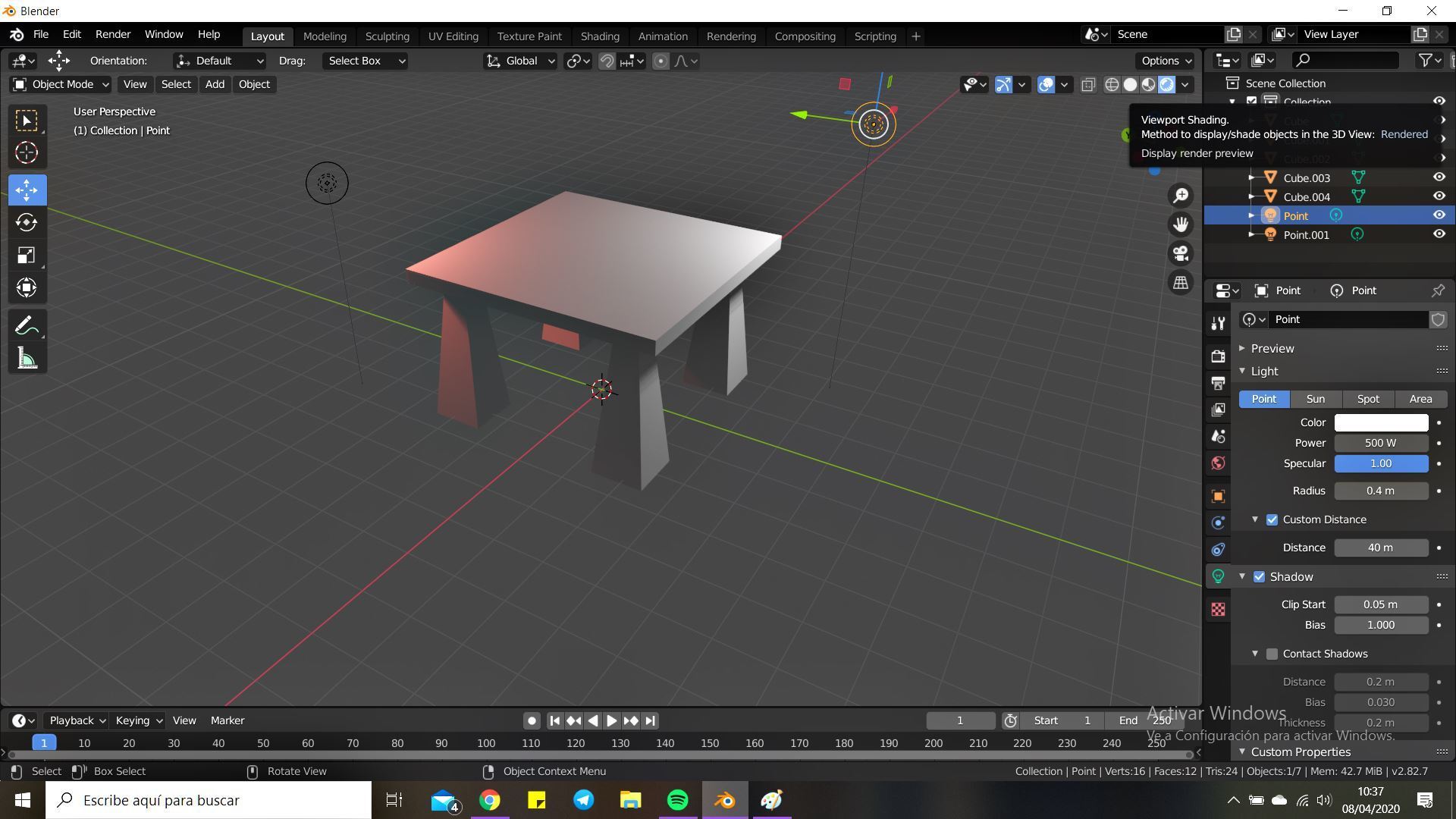Hide Cube.004 with its eye icon

[x=1439, y=196]
